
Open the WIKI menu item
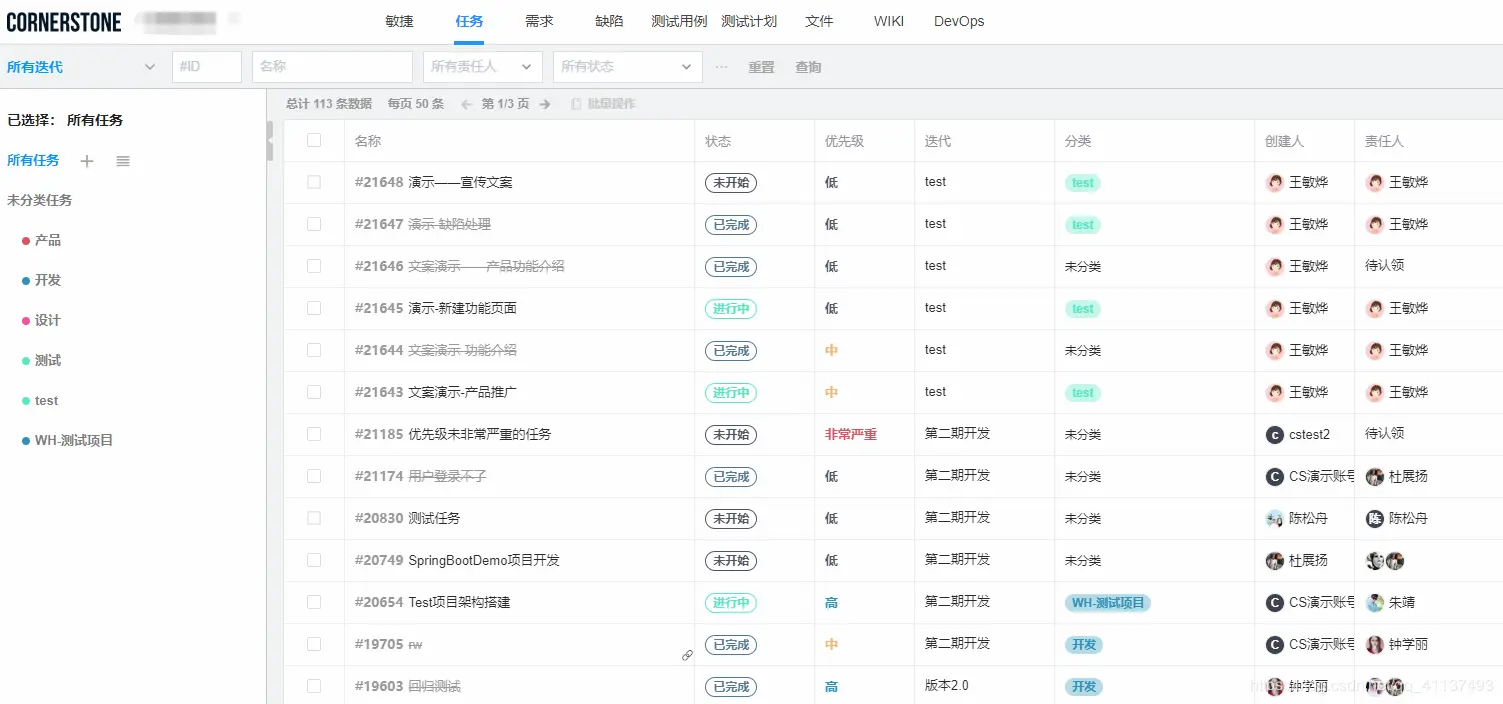[888, 21]
